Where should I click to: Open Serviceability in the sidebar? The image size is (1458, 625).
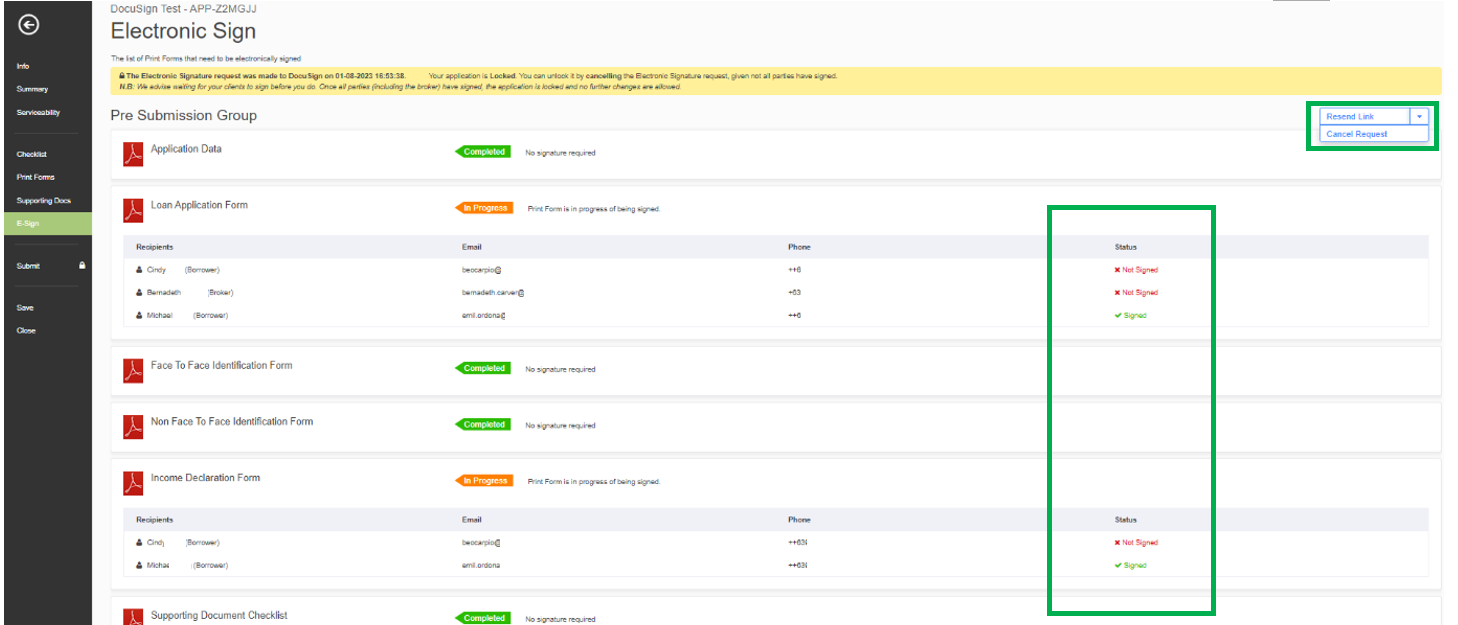(38, 112)
